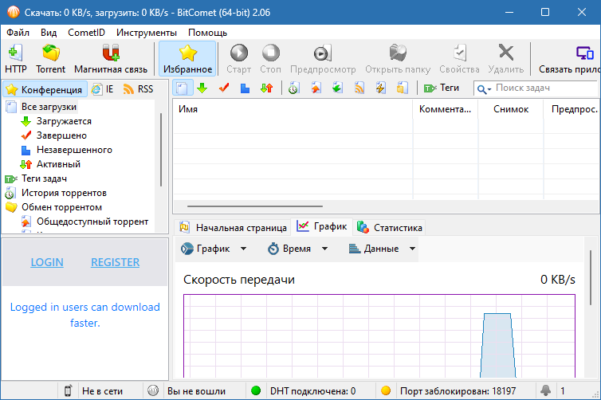
Task: Click the Стоп toolbar button
Action: point(271,59)
